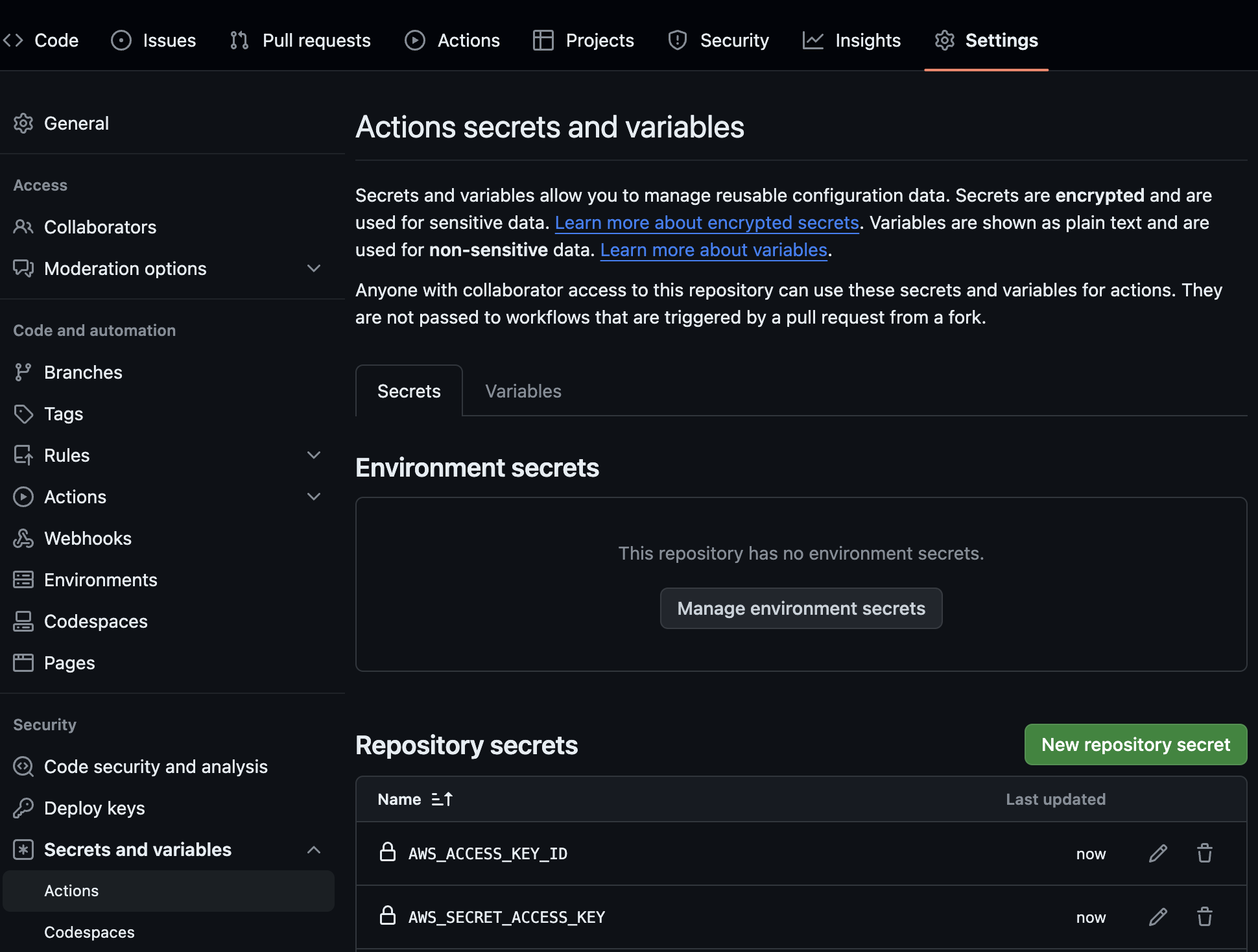Image resolution: width=1258 pixels, height=952 pixels.
Task: Open the Projects tab
Action: click(x=583, y=40)
